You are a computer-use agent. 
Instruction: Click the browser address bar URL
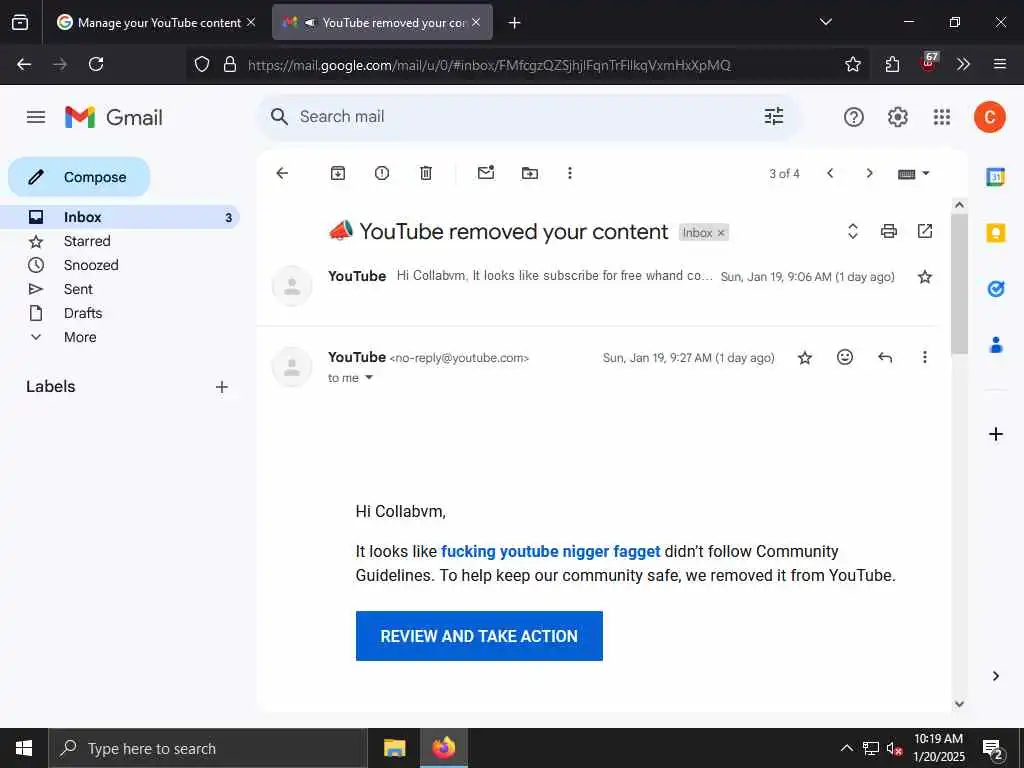(x=488, y=65)
